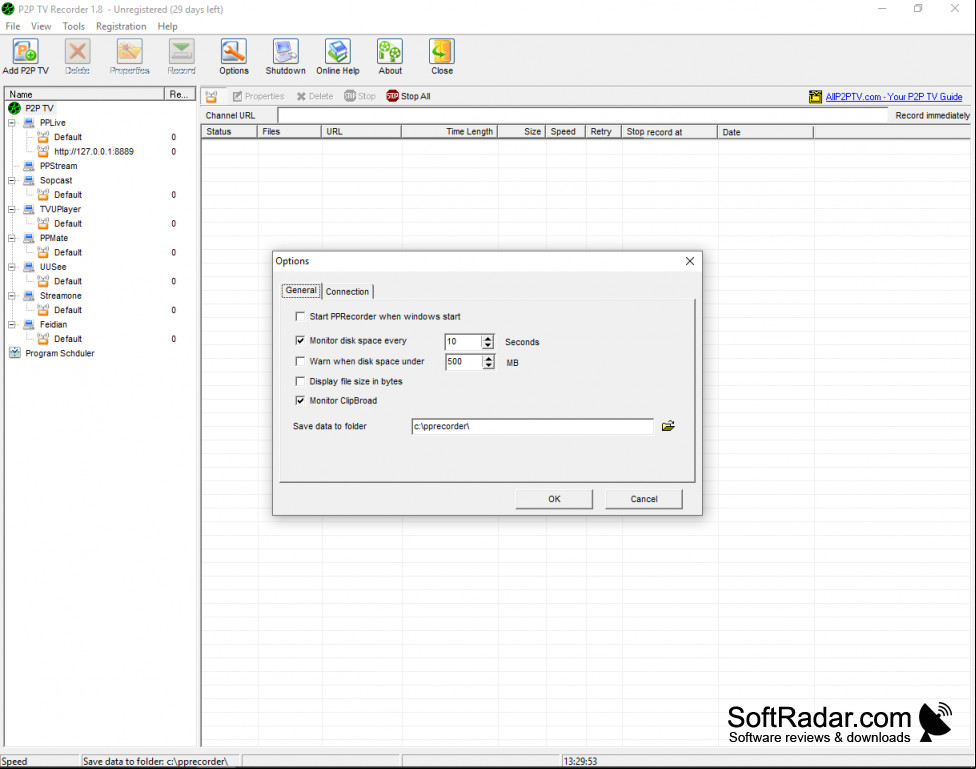Image resolution: width=976 pixels, height=769 pixels.
Task: Uncheck the Monitor ClipBroad checkbox
Action: click(300, 400)
